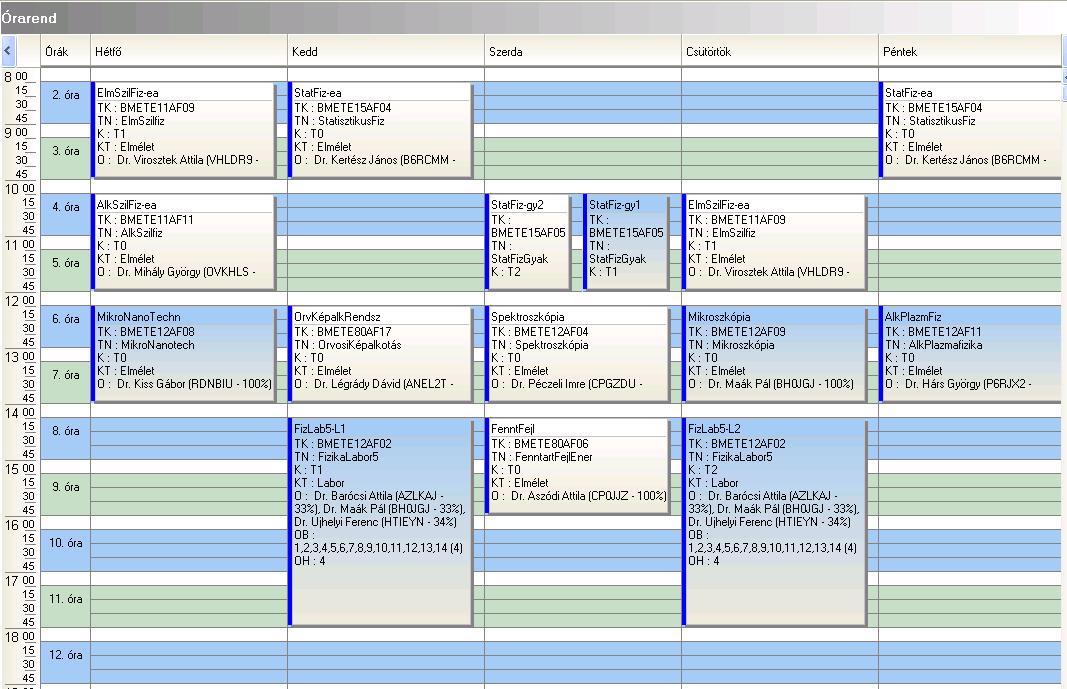The width and height of the screenshot is (1067, 689).
Task: Click the '8. óra' time slot label
Action: (65, 431)
